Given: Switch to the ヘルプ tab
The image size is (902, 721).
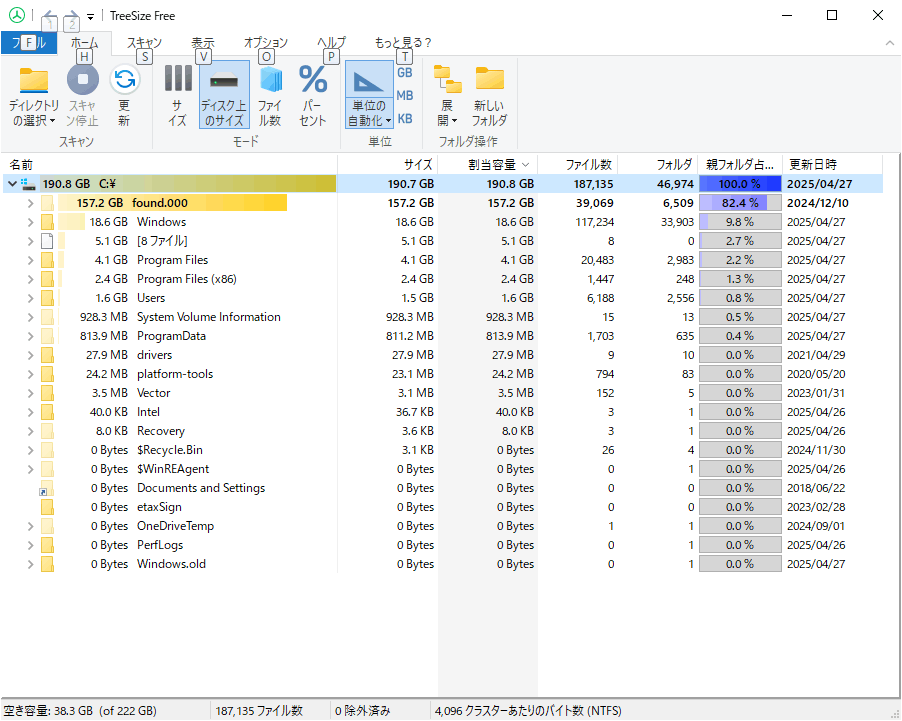Looking at the screenshot, I should point(331,43).
